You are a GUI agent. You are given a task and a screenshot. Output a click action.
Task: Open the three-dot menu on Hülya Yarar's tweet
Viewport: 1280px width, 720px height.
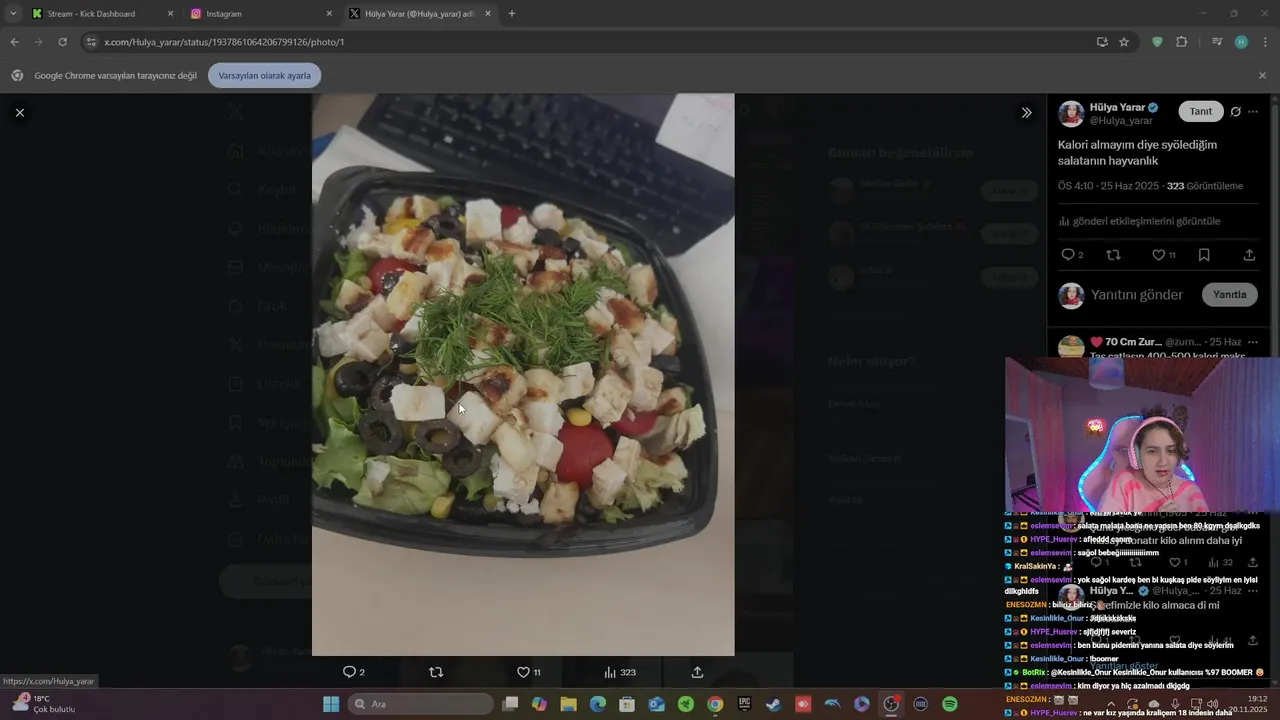click(x=1253, y=111)
